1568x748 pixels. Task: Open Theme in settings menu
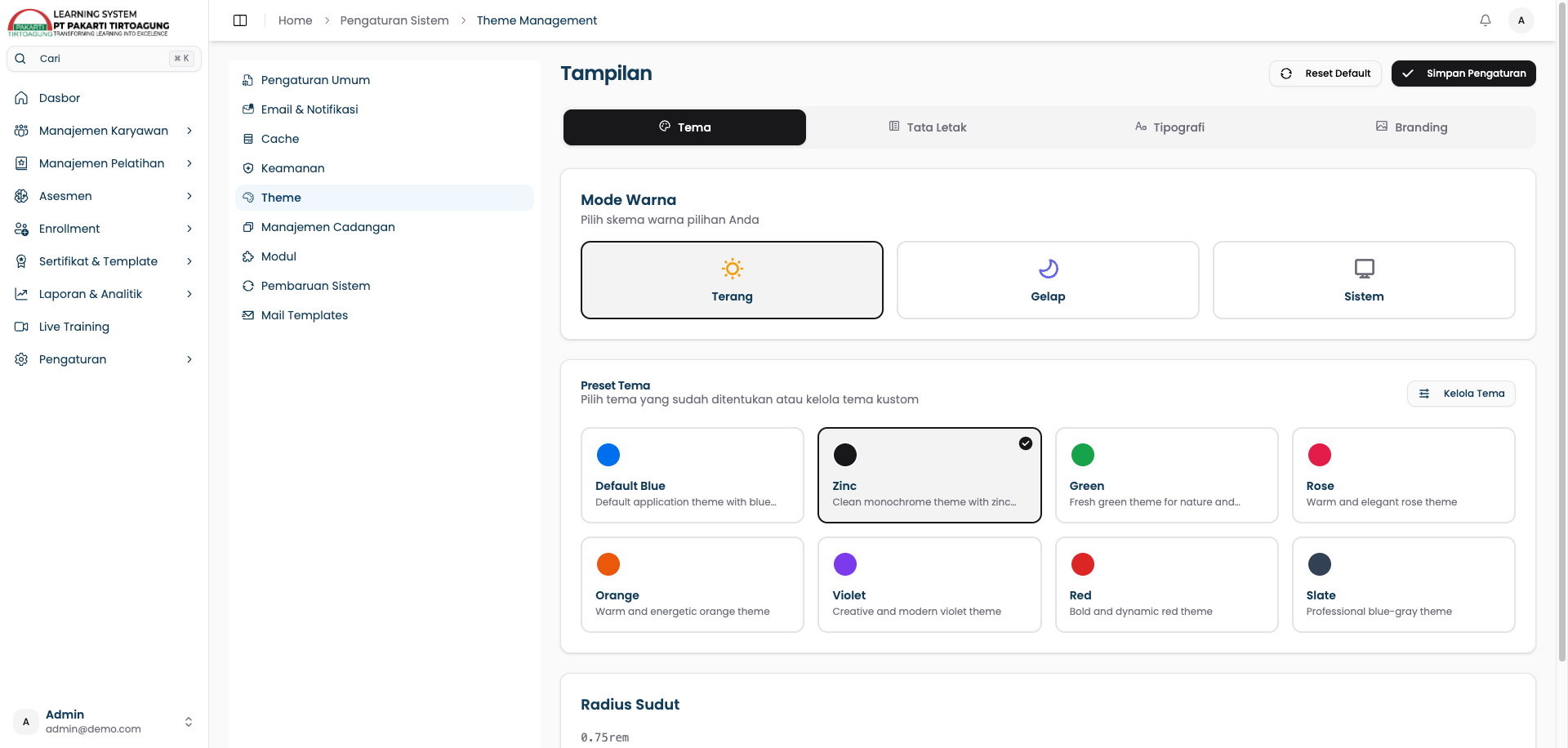tap(384, 198)
